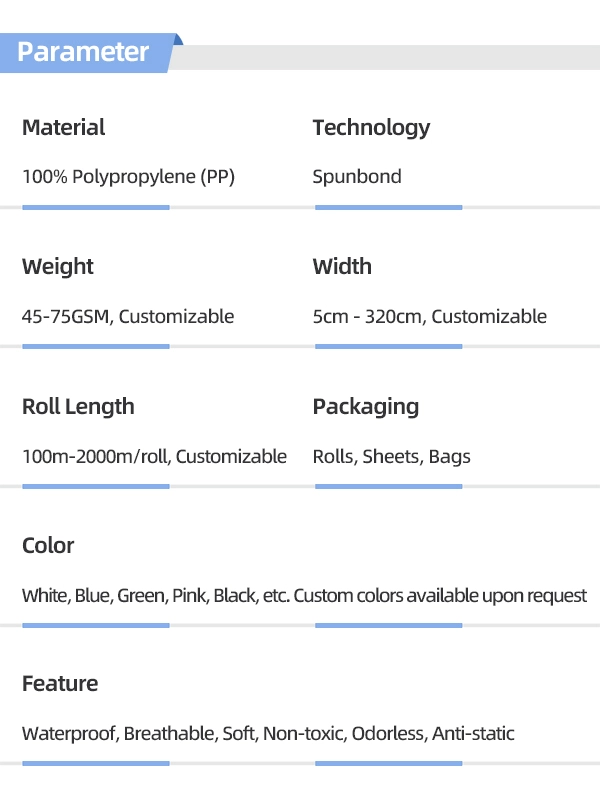Select the Width heading
This screenshot has width=600, height=800.
[x=342, y=266]
